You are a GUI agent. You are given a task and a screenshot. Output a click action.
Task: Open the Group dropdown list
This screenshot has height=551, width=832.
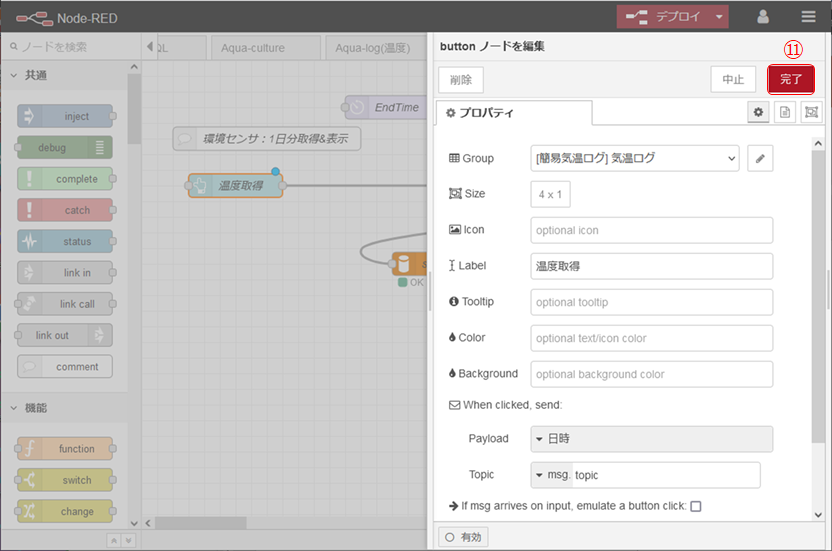point(635,158)
